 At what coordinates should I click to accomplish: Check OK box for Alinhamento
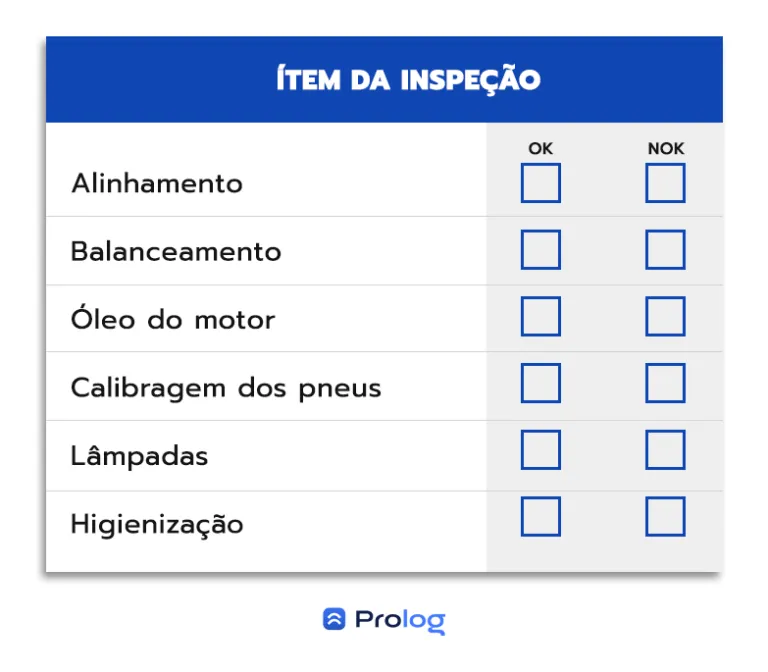click(540, 183)
